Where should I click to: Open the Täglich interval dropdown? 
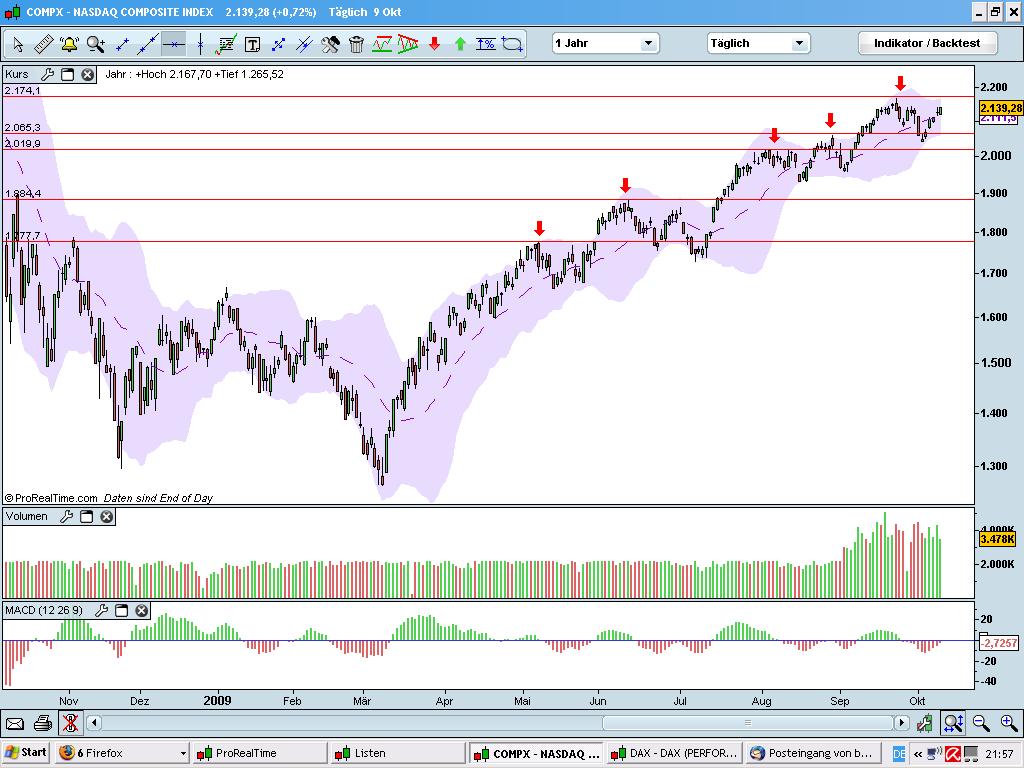point(759,43)
